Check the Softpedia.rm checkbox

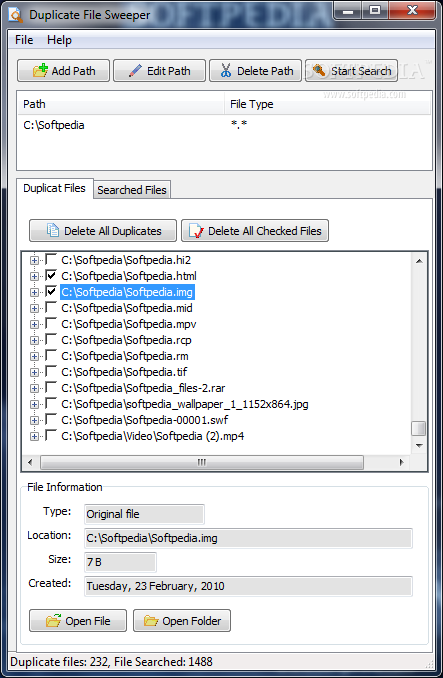pos(51,356)
